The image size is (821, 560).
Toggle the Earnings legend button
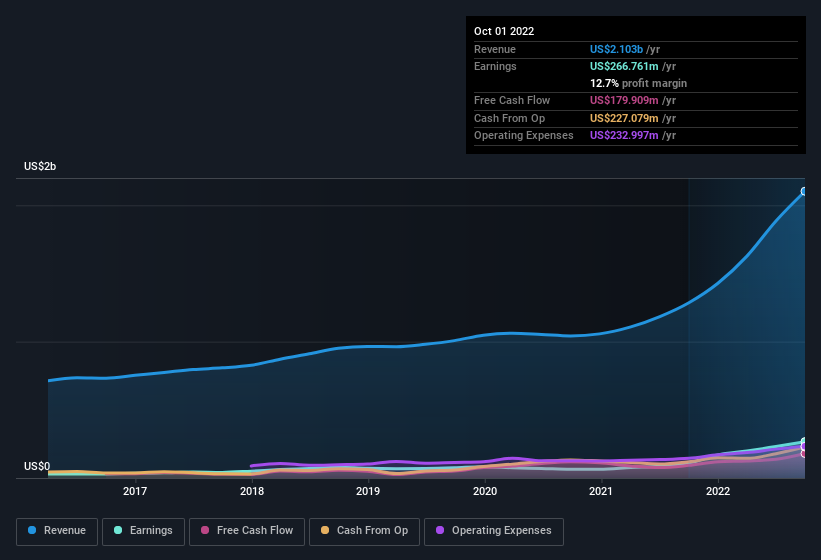143,532
